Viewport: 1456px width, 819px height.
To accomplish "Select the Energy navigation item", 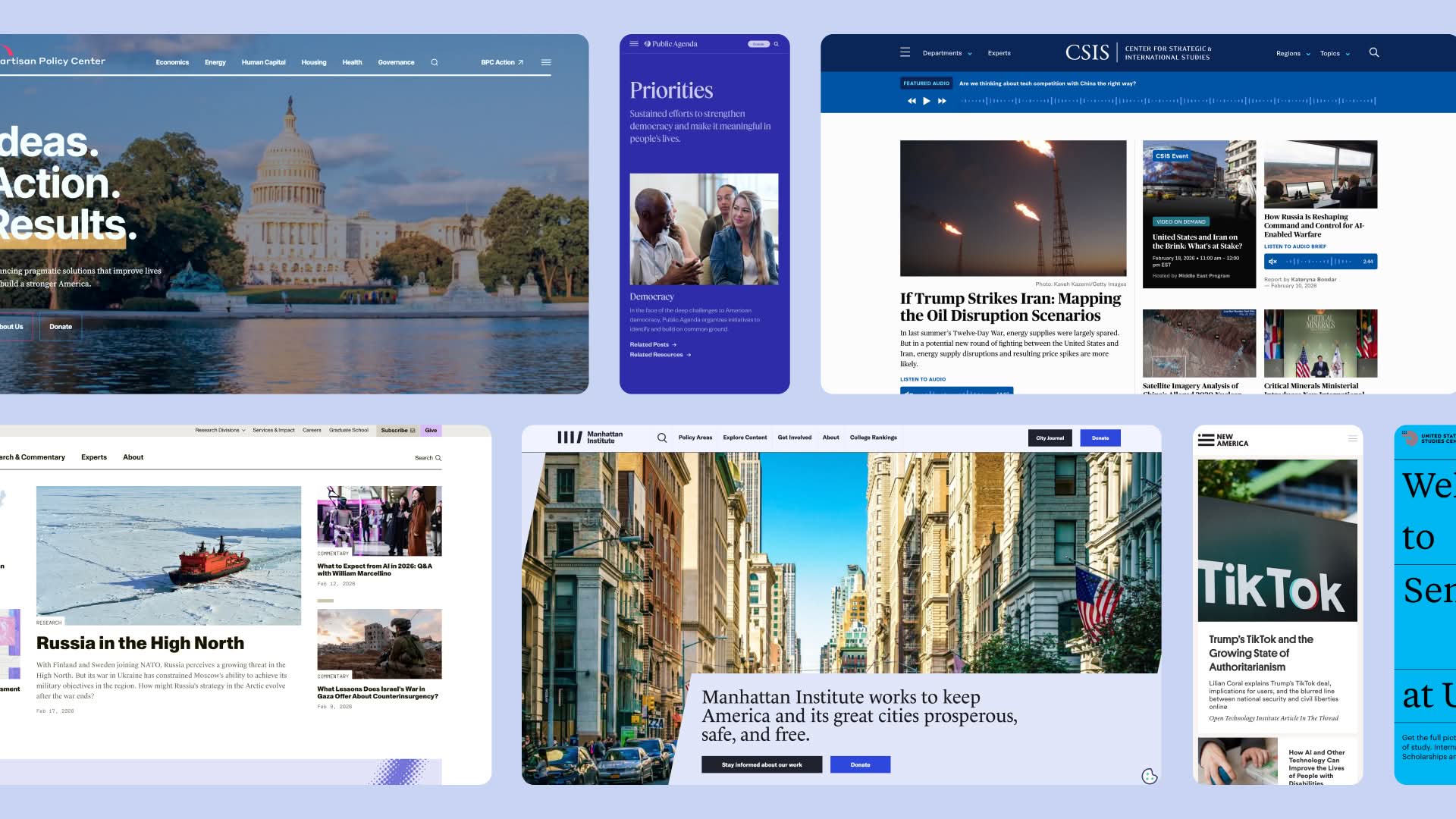I will pos(215,62).
